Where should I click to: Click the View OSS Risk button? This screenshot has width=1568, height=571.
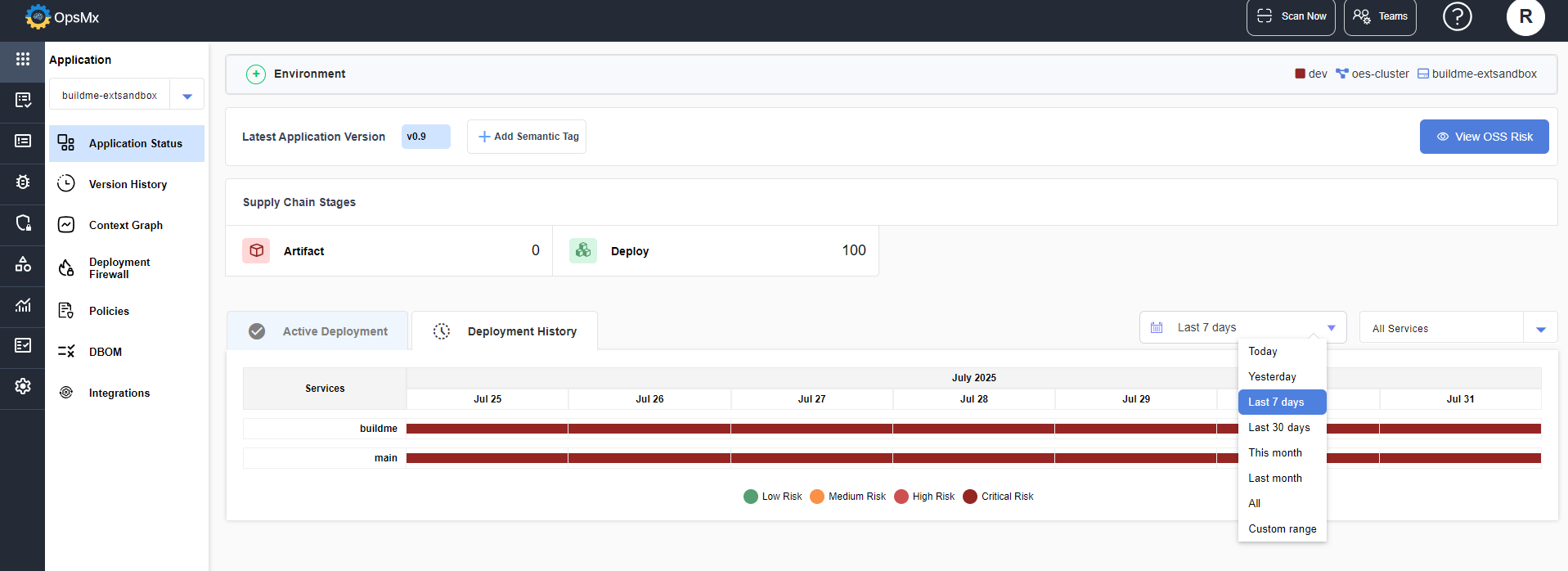[1484, 137]
